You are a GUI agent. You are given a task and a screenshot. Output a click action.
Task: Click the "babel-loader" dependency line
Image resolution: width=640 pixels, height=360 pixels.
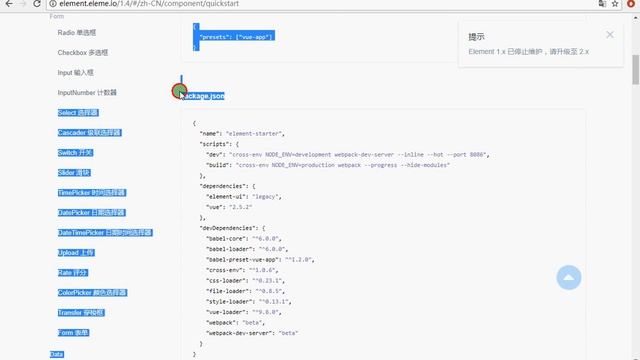coord(247,249)
